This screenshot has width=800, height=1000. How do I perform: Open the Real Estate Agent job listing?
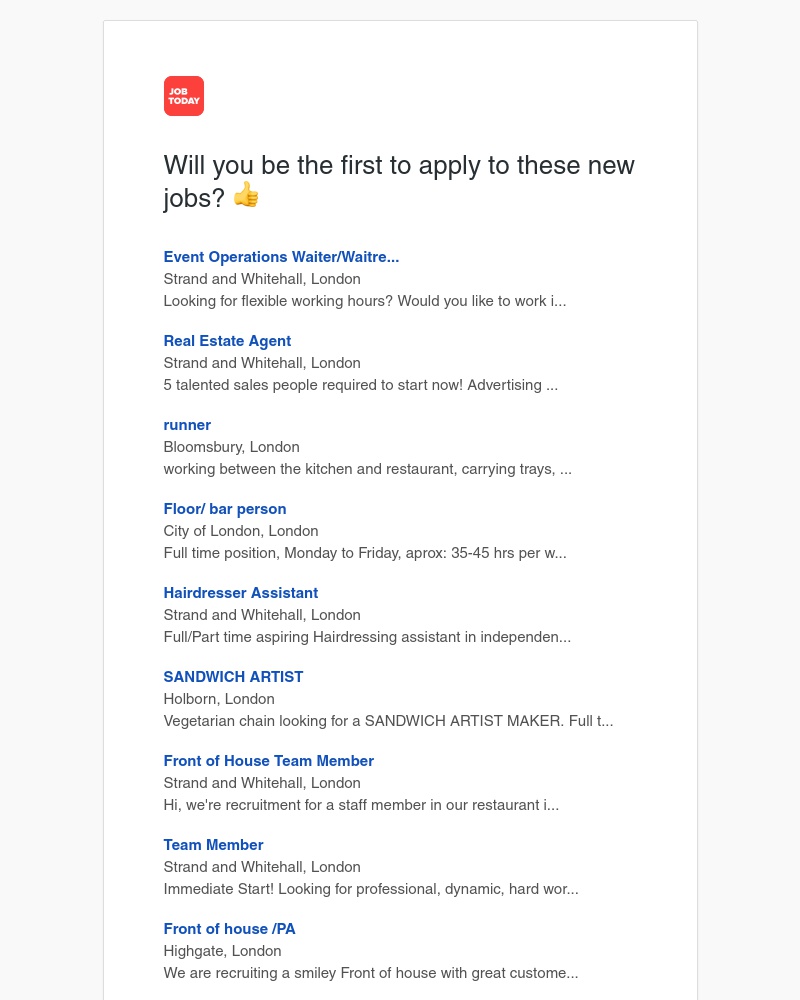[227, 341]
